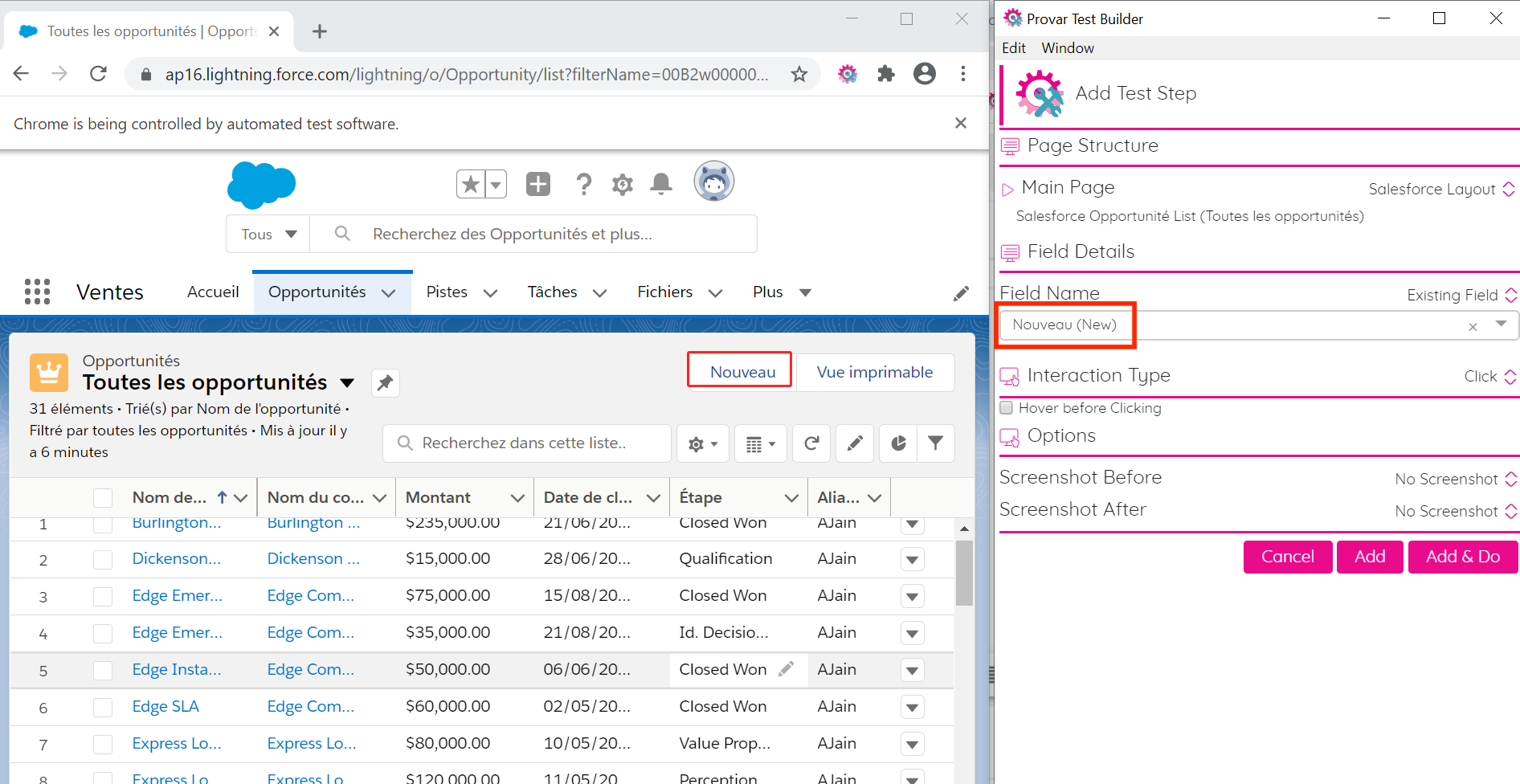1520x784 pixels.
Task: Dismiss the automated test software banner
Action: click(960, 123)
